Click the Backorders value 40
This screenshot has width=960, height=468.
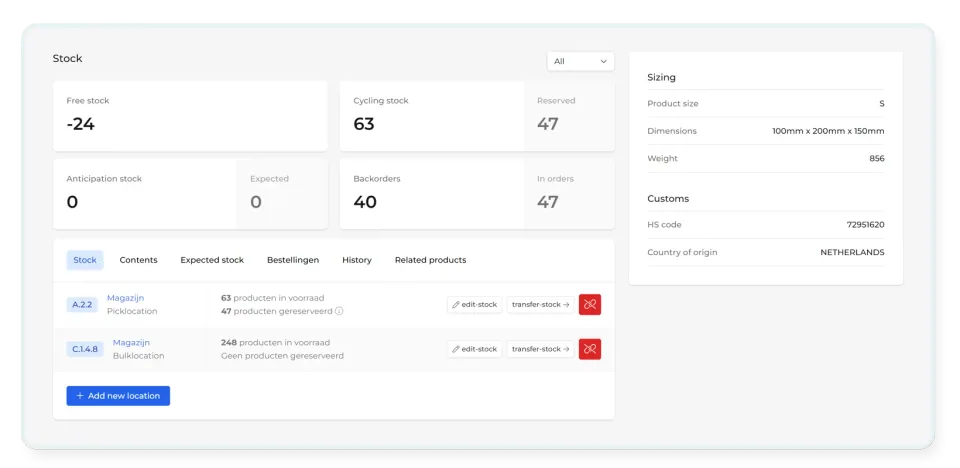tap(365, 202)
